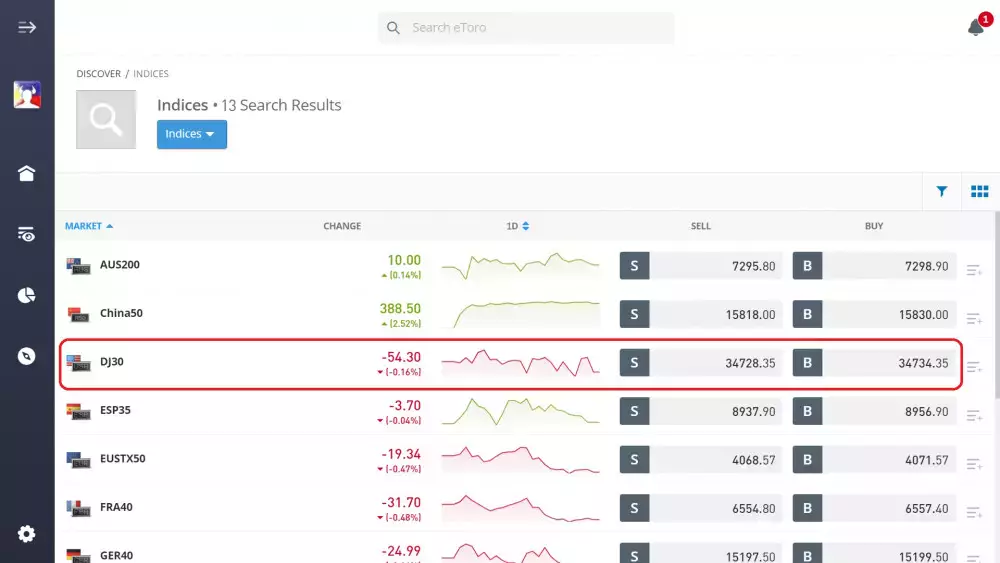Click the INDICES breadcrumb
The image size is (1000, 563).
(x=151, y=74)
